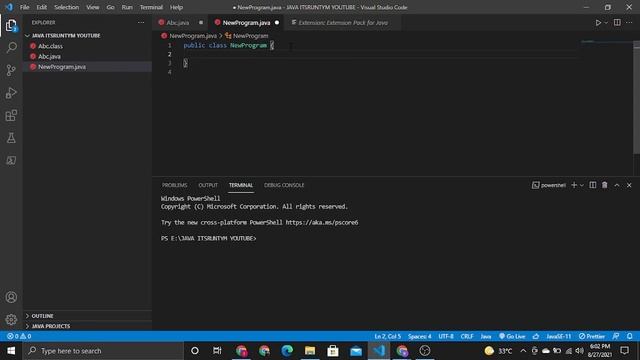Viewport: 640px width, 360px height.
Task: Open the Help menu
Action: pyautogui.click(x=176, y=7)
